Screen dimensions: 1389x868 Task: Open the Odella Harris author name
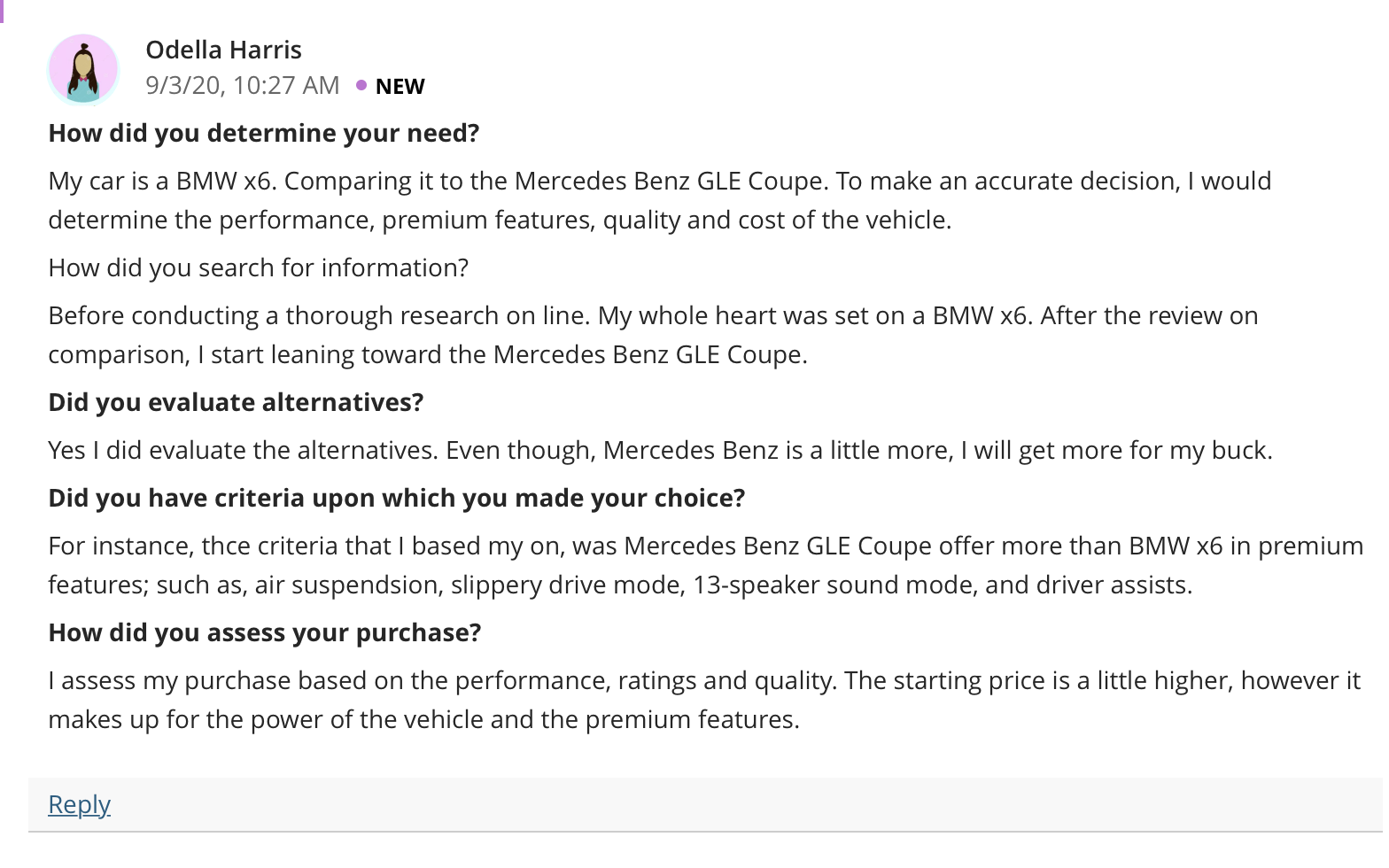click(223, 50)
